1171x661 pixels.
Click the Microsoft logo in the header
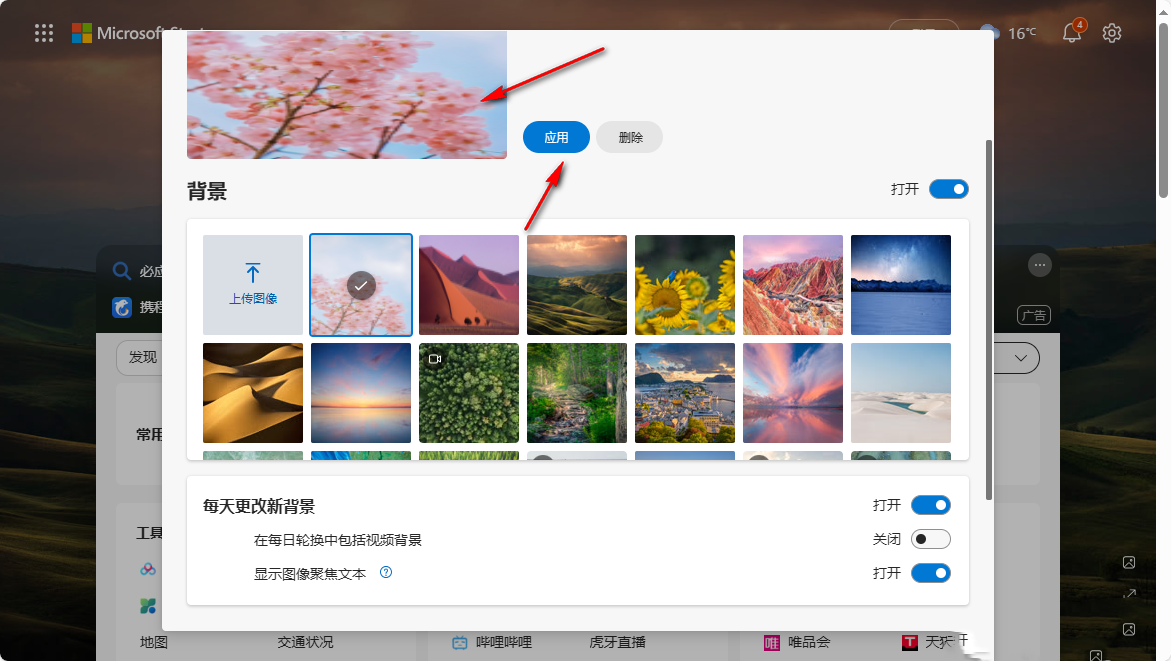coord(82,33)
